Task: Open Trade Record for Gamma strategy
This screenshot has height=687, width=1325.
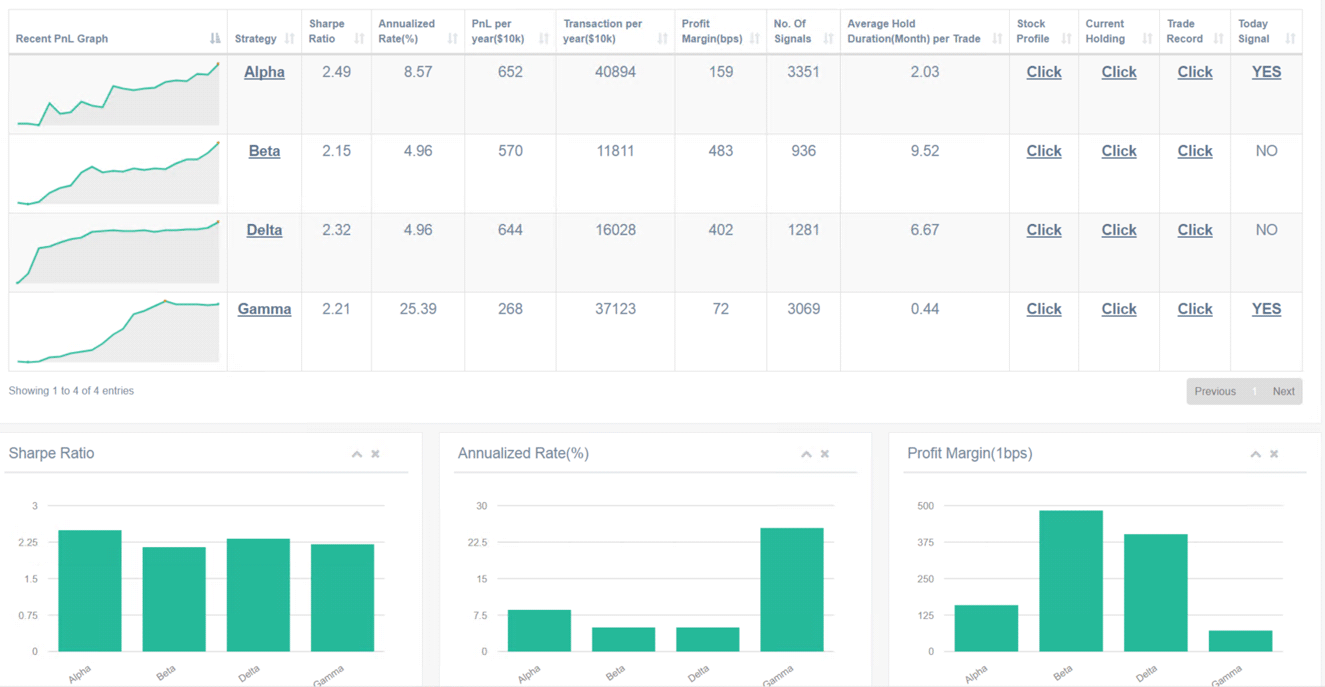Action: 1194,309
